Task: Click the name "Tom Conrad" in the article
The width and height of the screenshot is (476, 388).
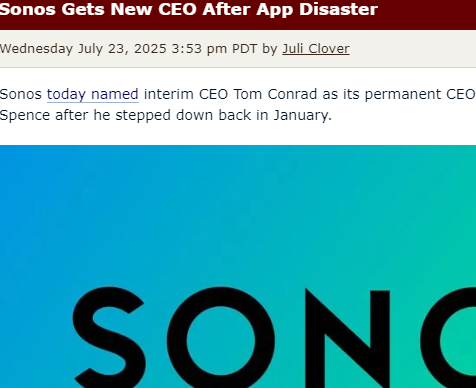Action: [x=275, y=94]
